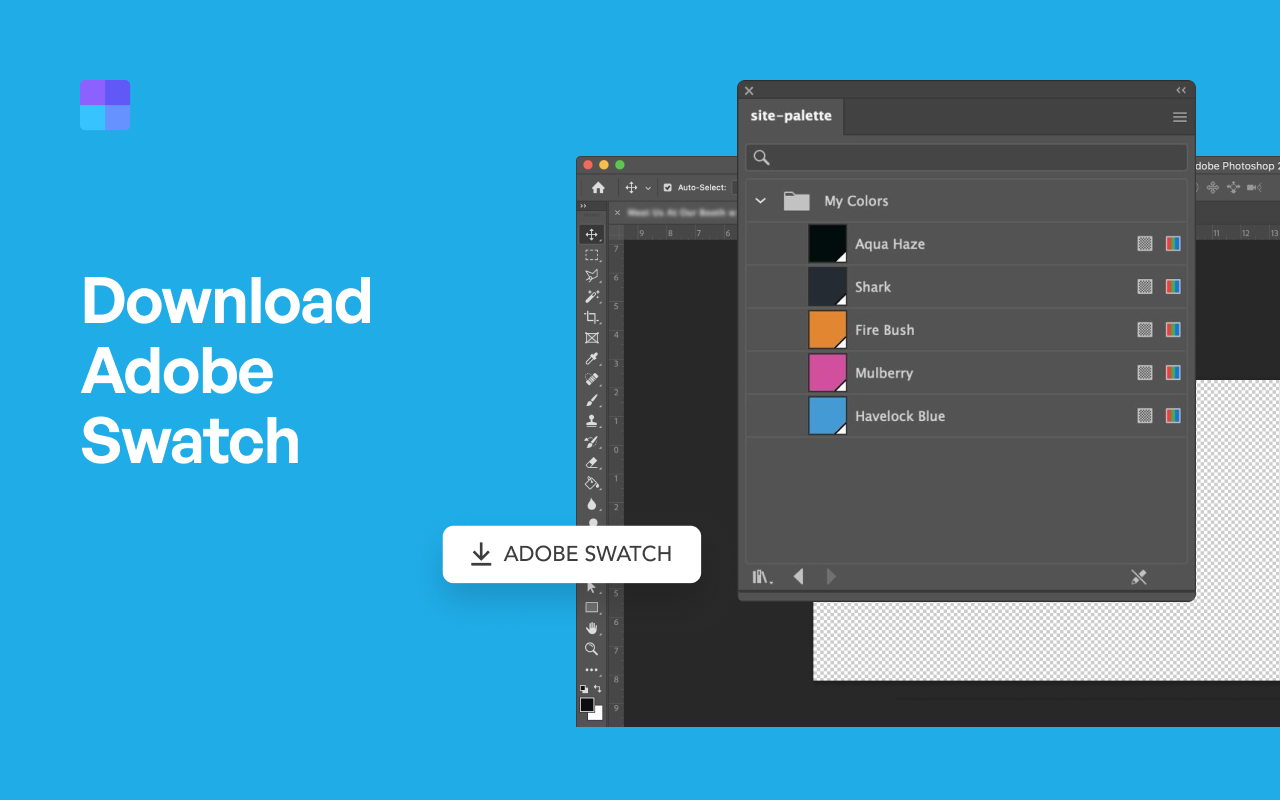The height and width of the screenshot is (800, 1280).
Task: Open the swatches panel hamburger menu
Action: (1180, 117)
